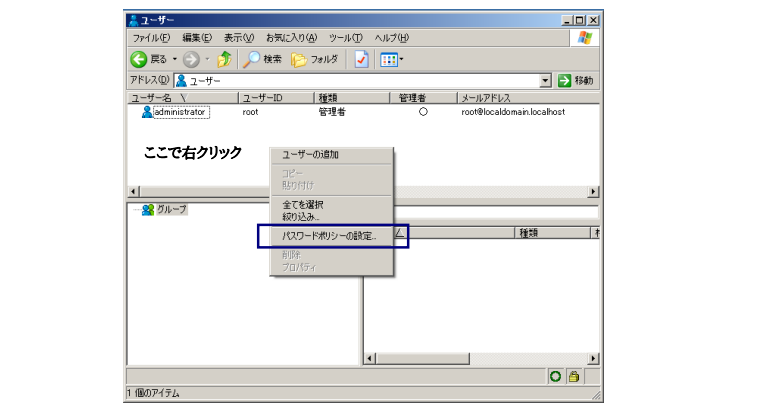Select the グループ tree node
770x412 pixels.
point(170,210)
